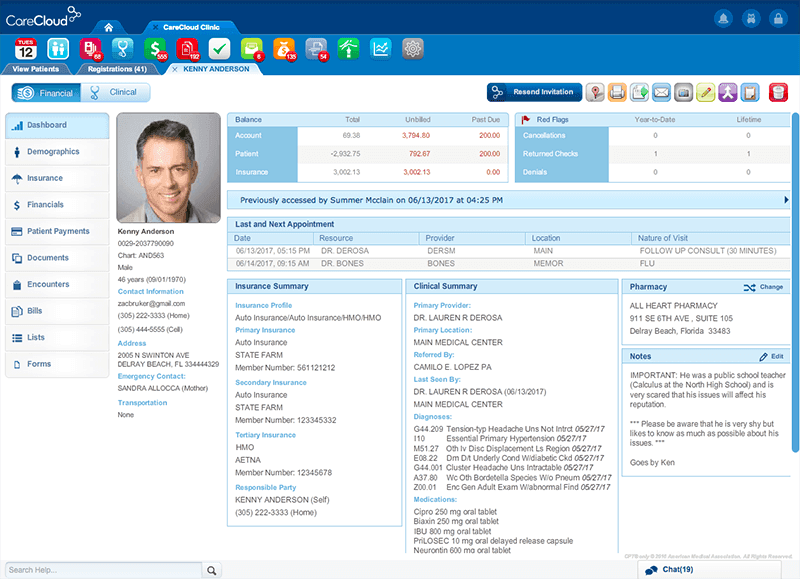The height and width of the screenshot is (580, 800).
Task: Open messages icon with 8 notifications
Action: (x=252, y=48)
